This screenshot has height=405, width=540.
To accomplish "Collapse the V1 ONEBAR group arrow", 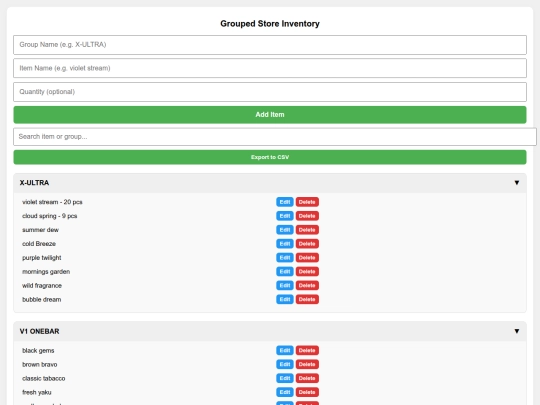I will (x=517, y=331).
